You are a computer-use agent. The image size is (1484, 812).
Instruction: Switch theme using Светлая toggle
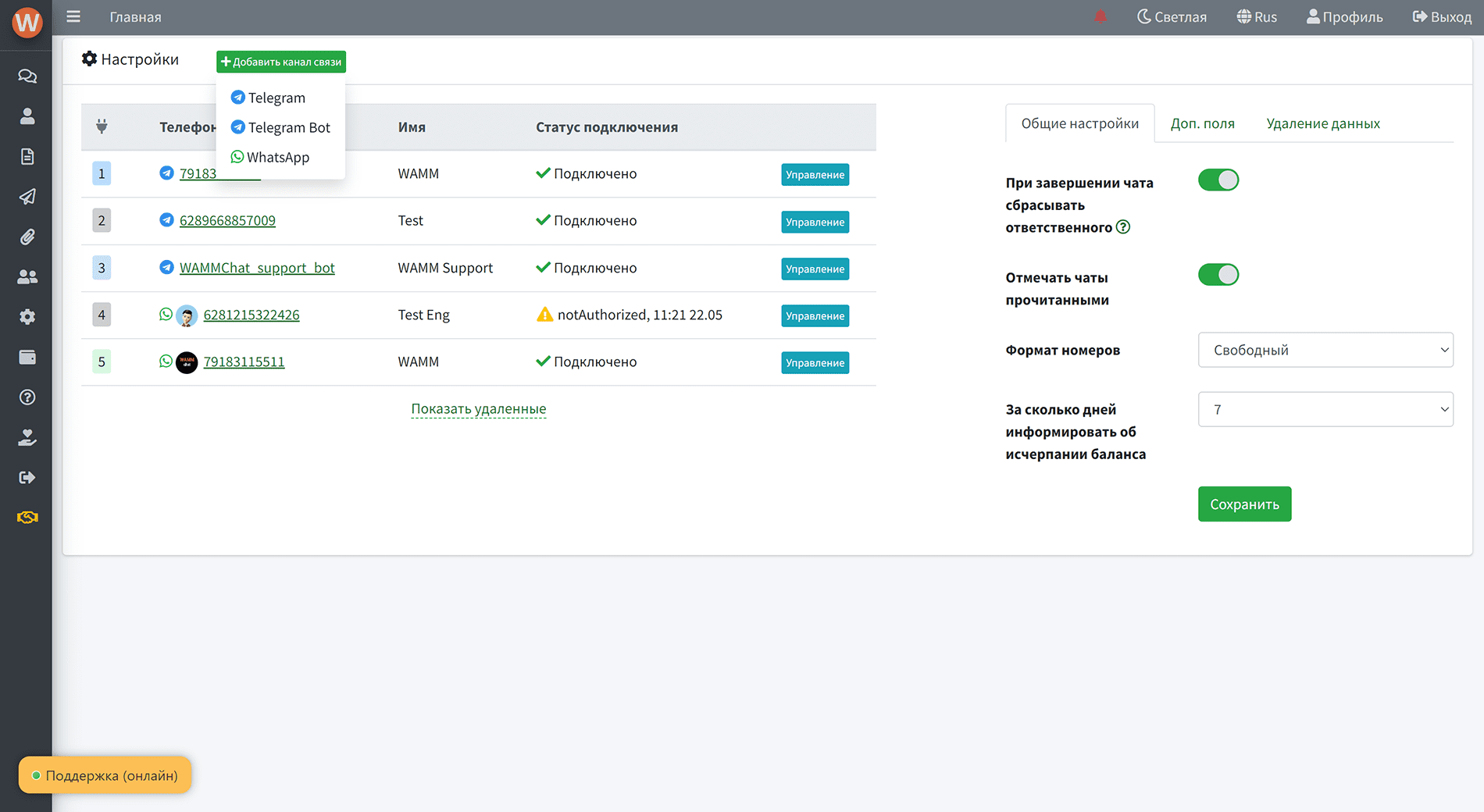point(1172,16)
